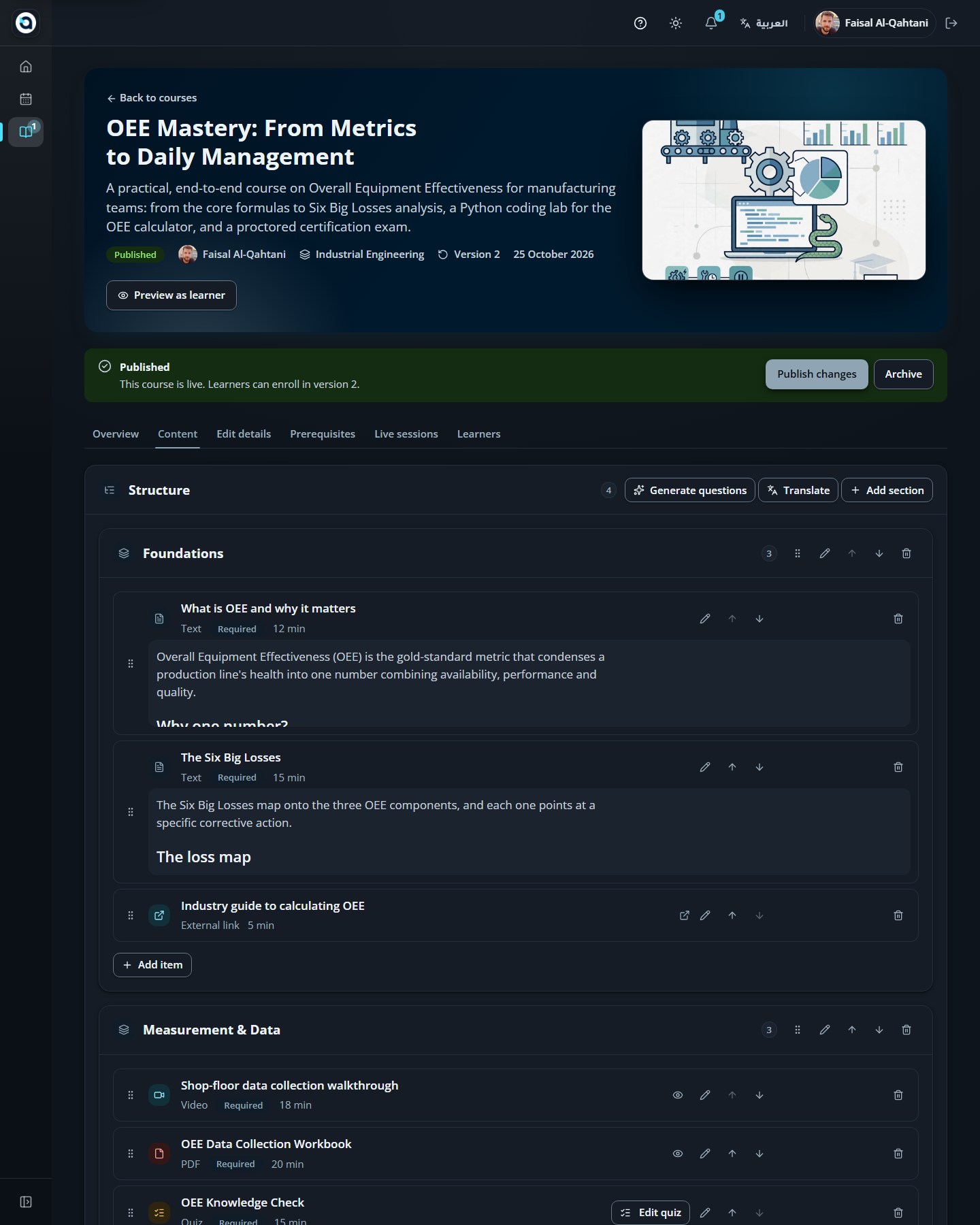980x1225 pixels.
Task: Switch to the Edit details tab
Action: (x=244, y=434)
